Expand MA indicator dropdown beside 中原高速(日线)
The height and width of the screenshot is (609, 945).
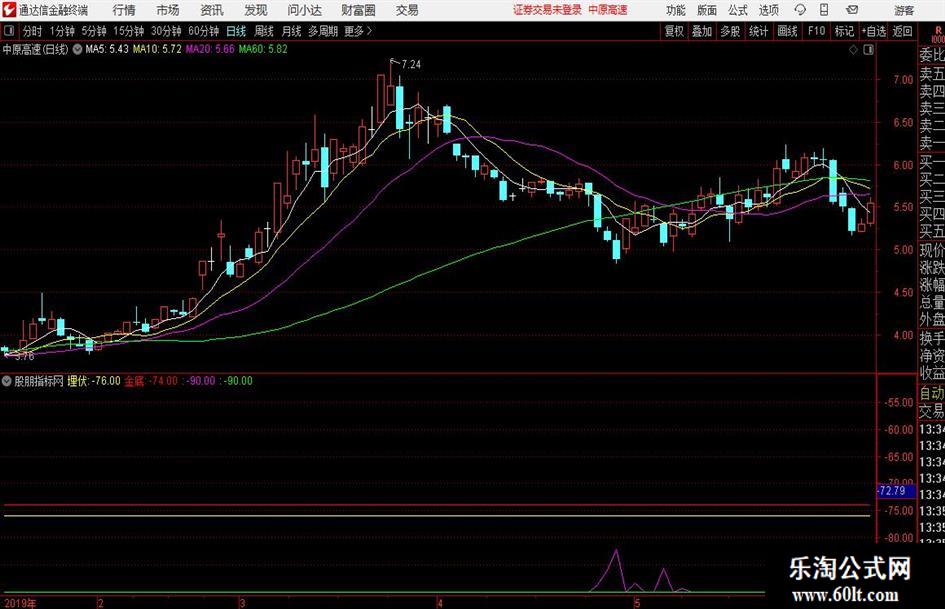click(x=78, y=49)
